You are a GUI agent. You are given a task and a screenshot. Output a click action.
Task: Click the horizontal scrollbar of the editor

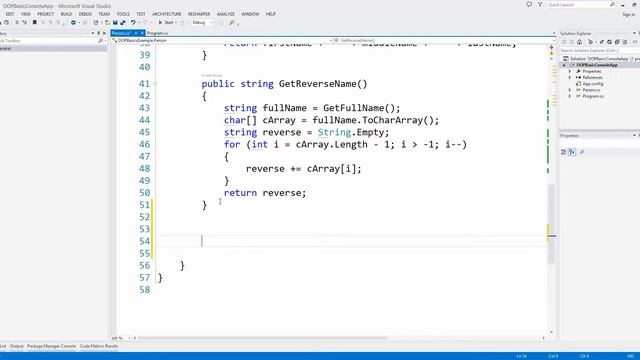[261, 338]
